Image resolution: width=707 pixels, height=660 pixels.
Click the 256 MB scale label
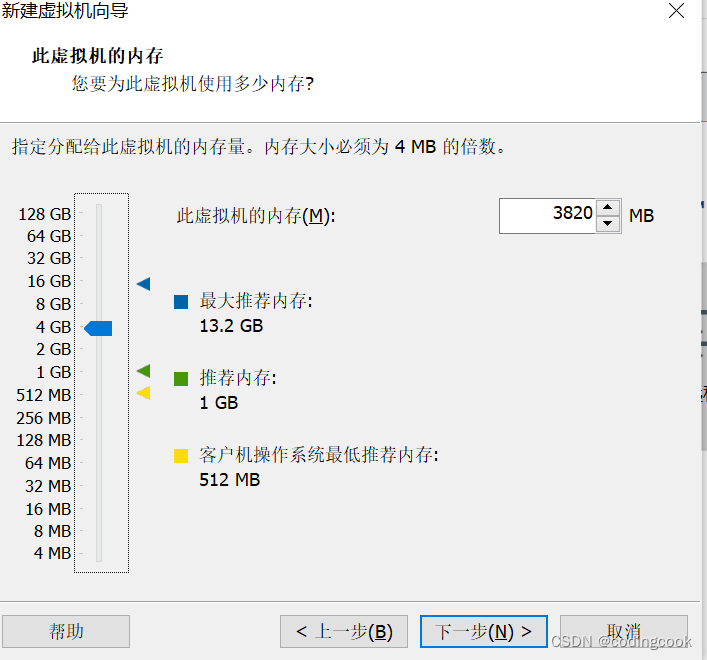click(x=44, y=418)
